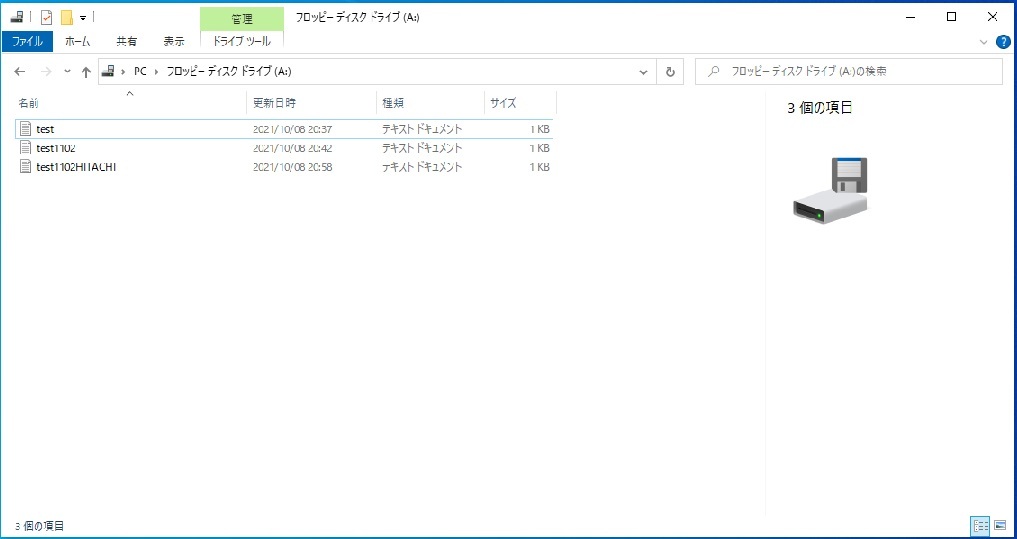Screen dimensions: 1017x539
Task: Click the 3 個の項目 status bar text
Action: [39, 526]
